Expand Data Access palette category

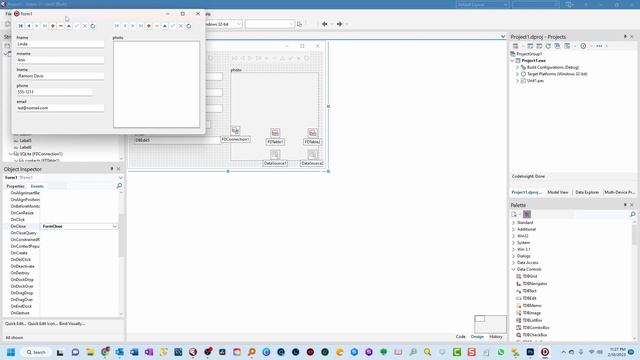coord(513,263)
